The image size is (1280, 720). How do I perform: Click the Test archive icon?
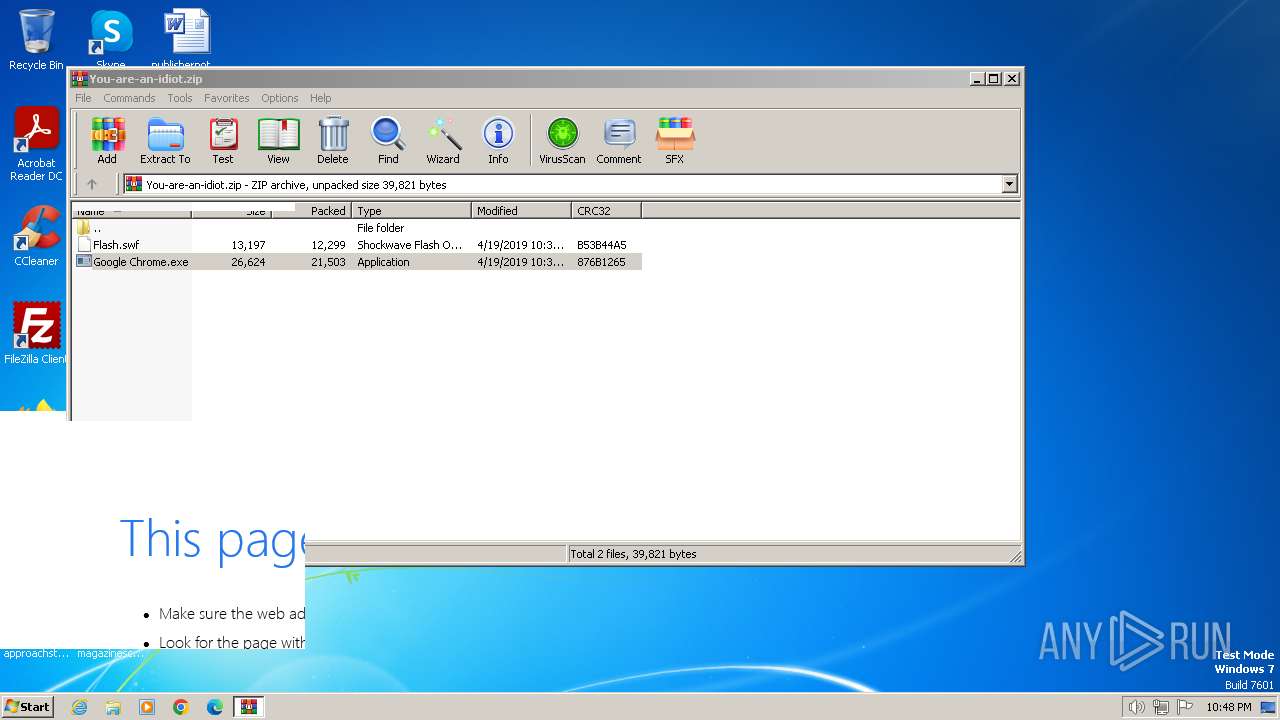(x=223, y=140)
